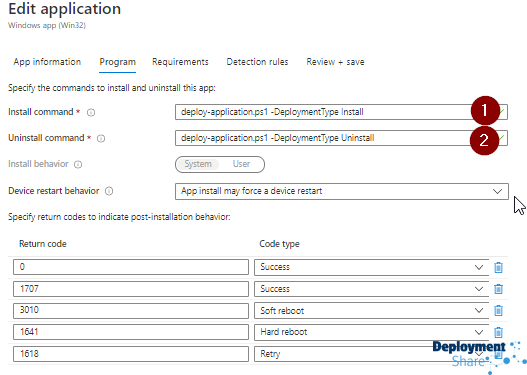Show info tooltip for Uninstall command
This screenshot has height=375, width=527.
[101, 138]
